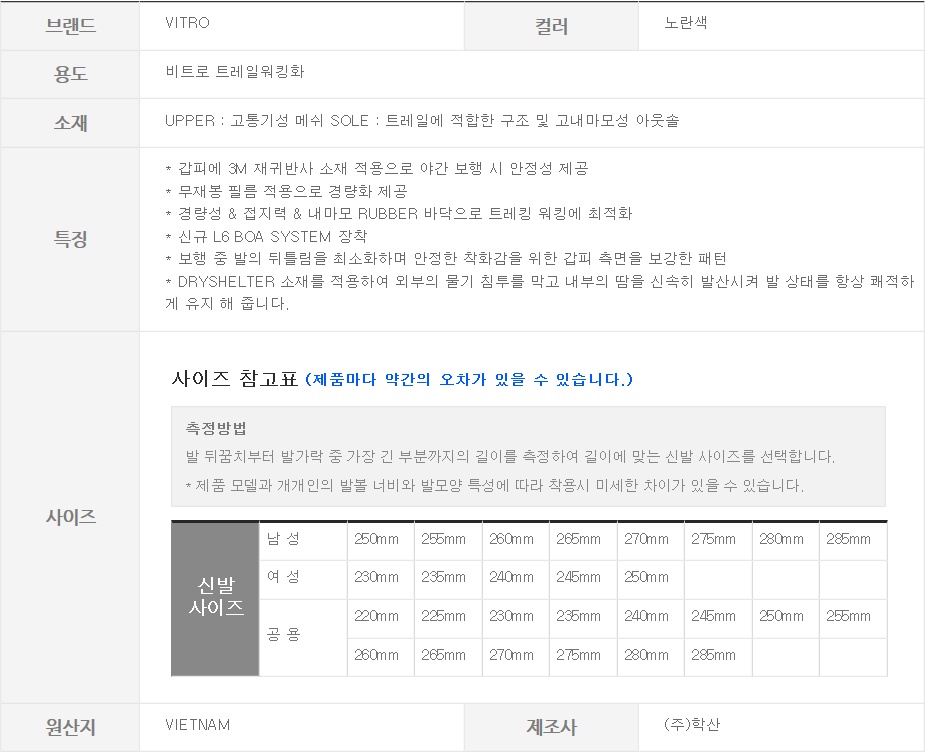Select the 노란색 color value
The image size is (925, 752).
[685, 23]
